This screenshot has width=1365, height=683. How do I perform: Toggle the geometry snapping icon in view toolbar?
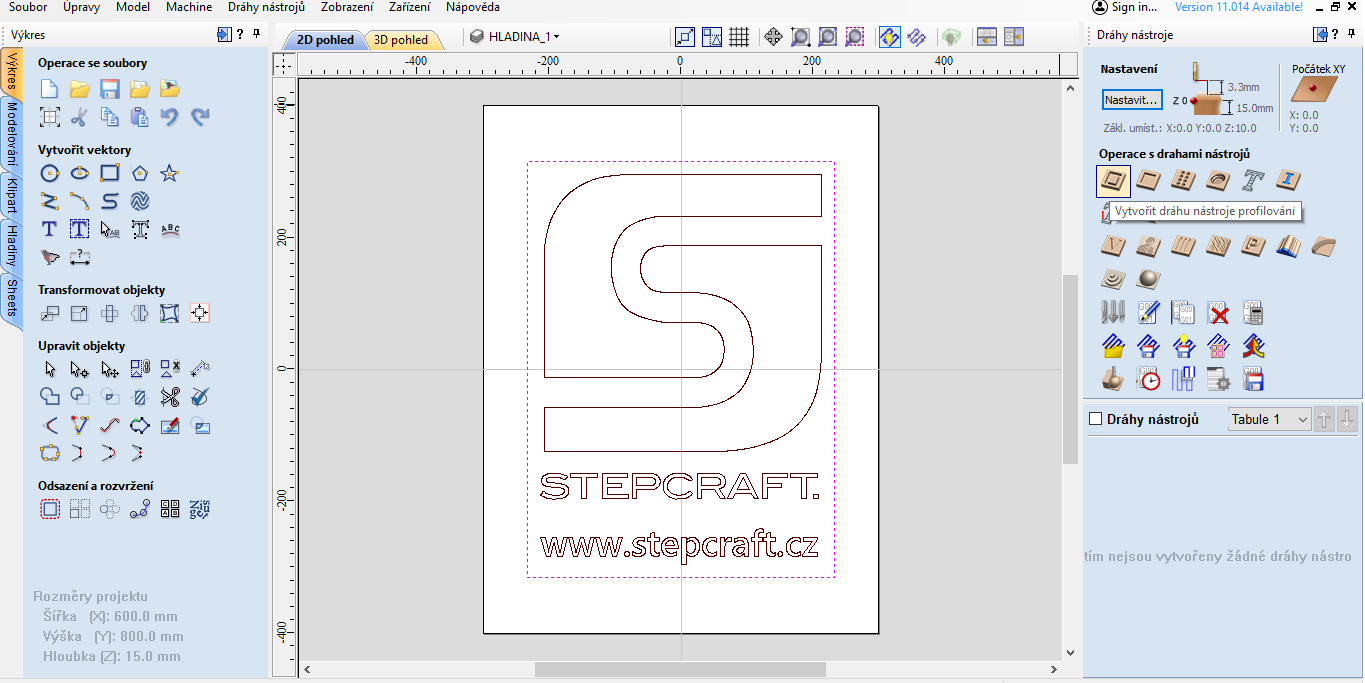pos(712,37)
